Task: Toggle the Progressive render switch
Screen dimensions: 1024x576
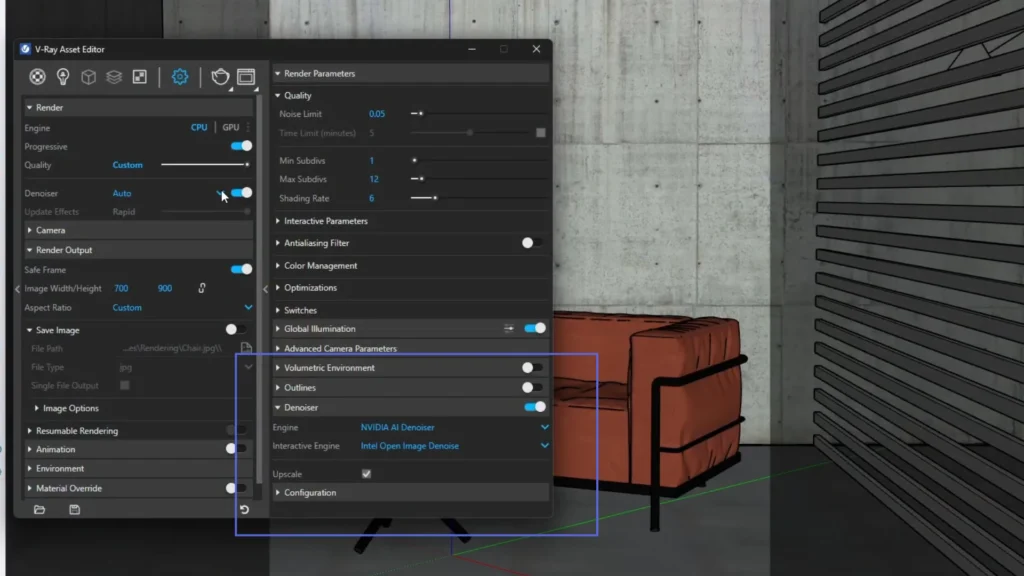Action: coord(241,146)
